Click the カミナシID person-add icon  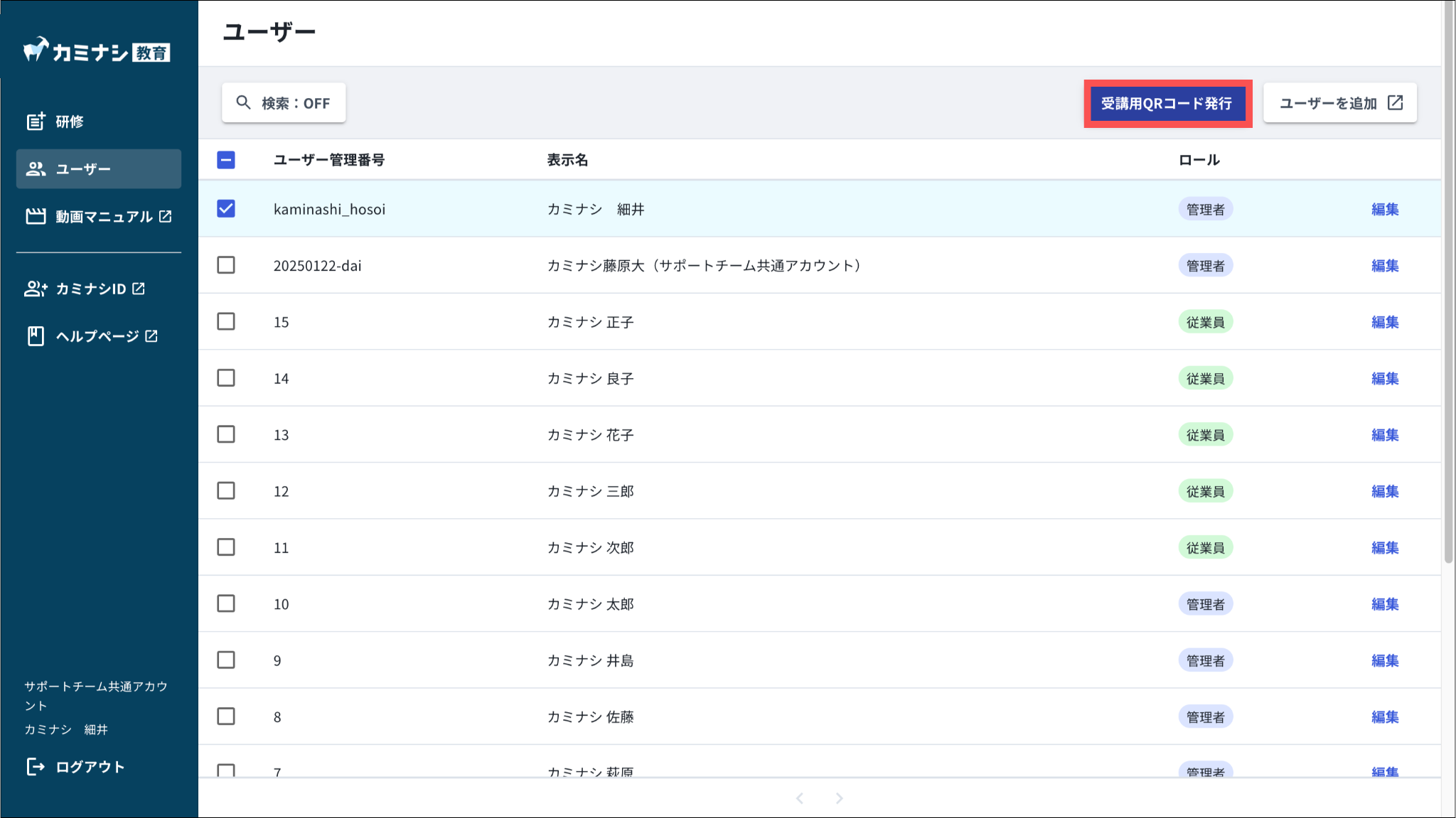pyautogui.click(x=36, y=289)
